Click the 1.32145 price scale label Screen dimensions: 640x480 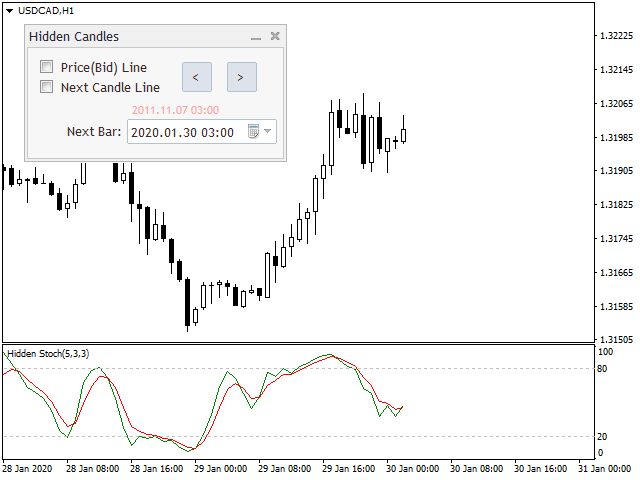tap(616, 70)
